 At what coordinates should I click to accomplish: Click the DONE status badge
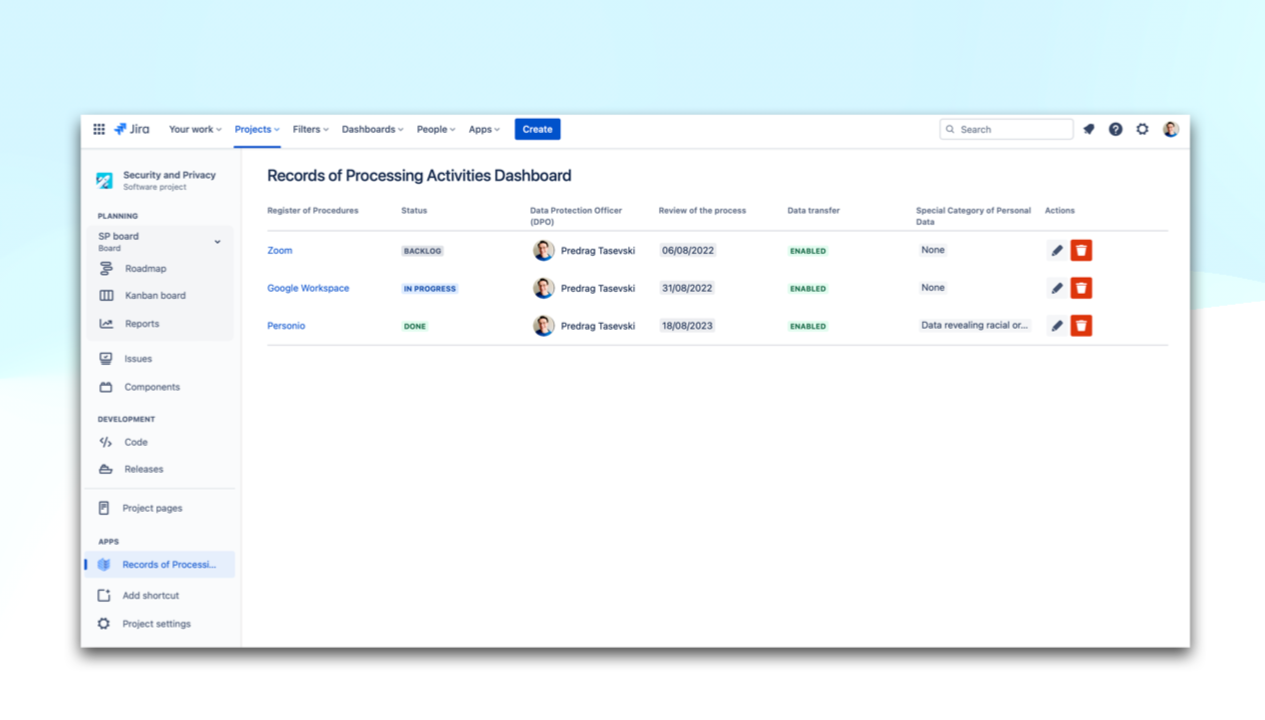point(415,327)
